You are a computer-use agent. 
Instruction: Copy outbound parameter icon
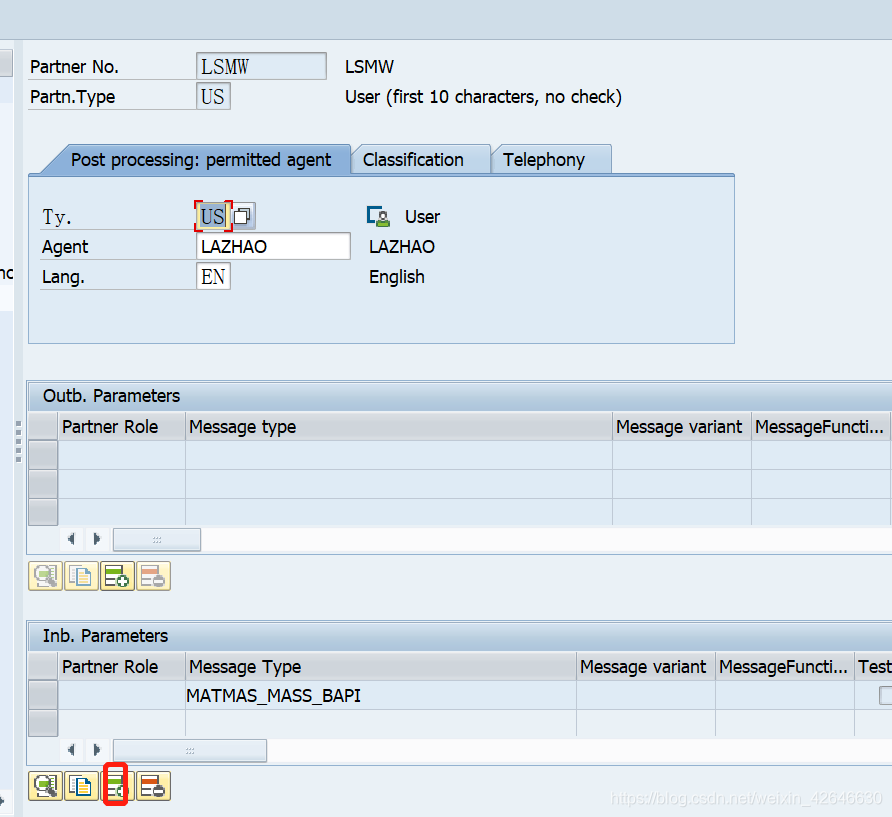81,576
